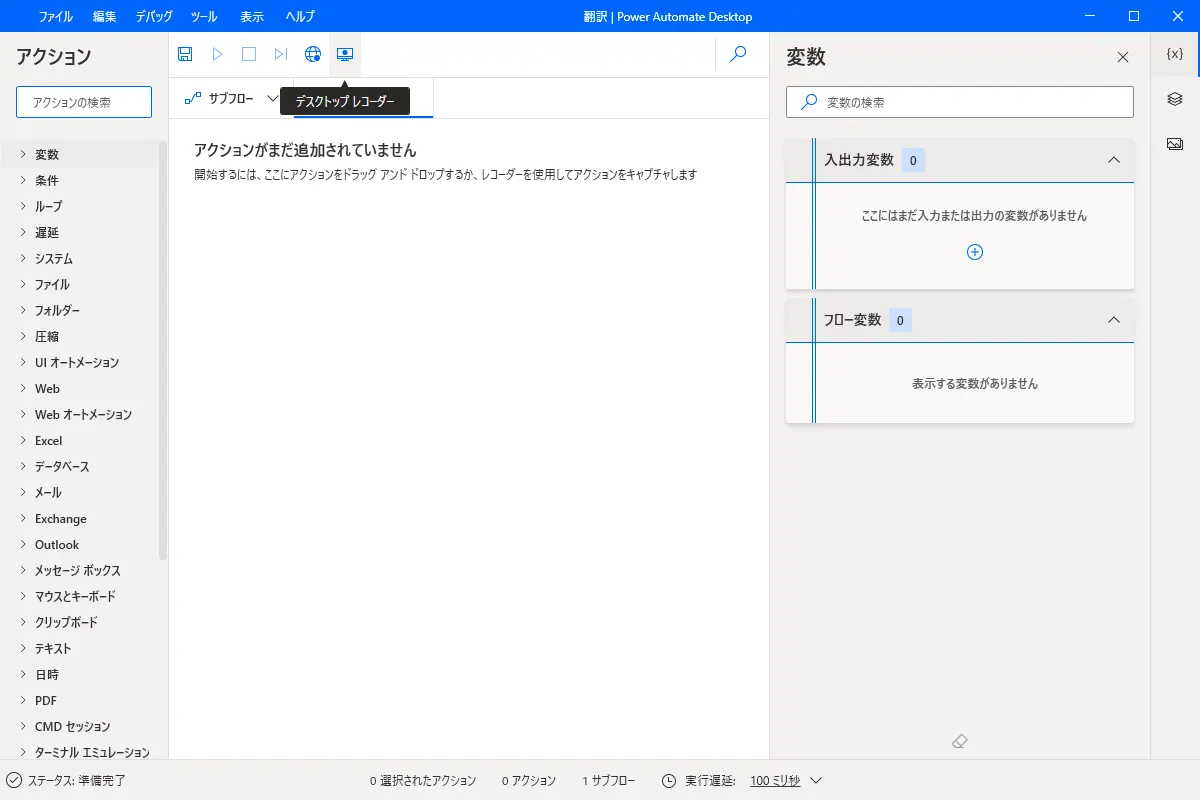Click the 0 アクション status text

[x=529, y=780]
